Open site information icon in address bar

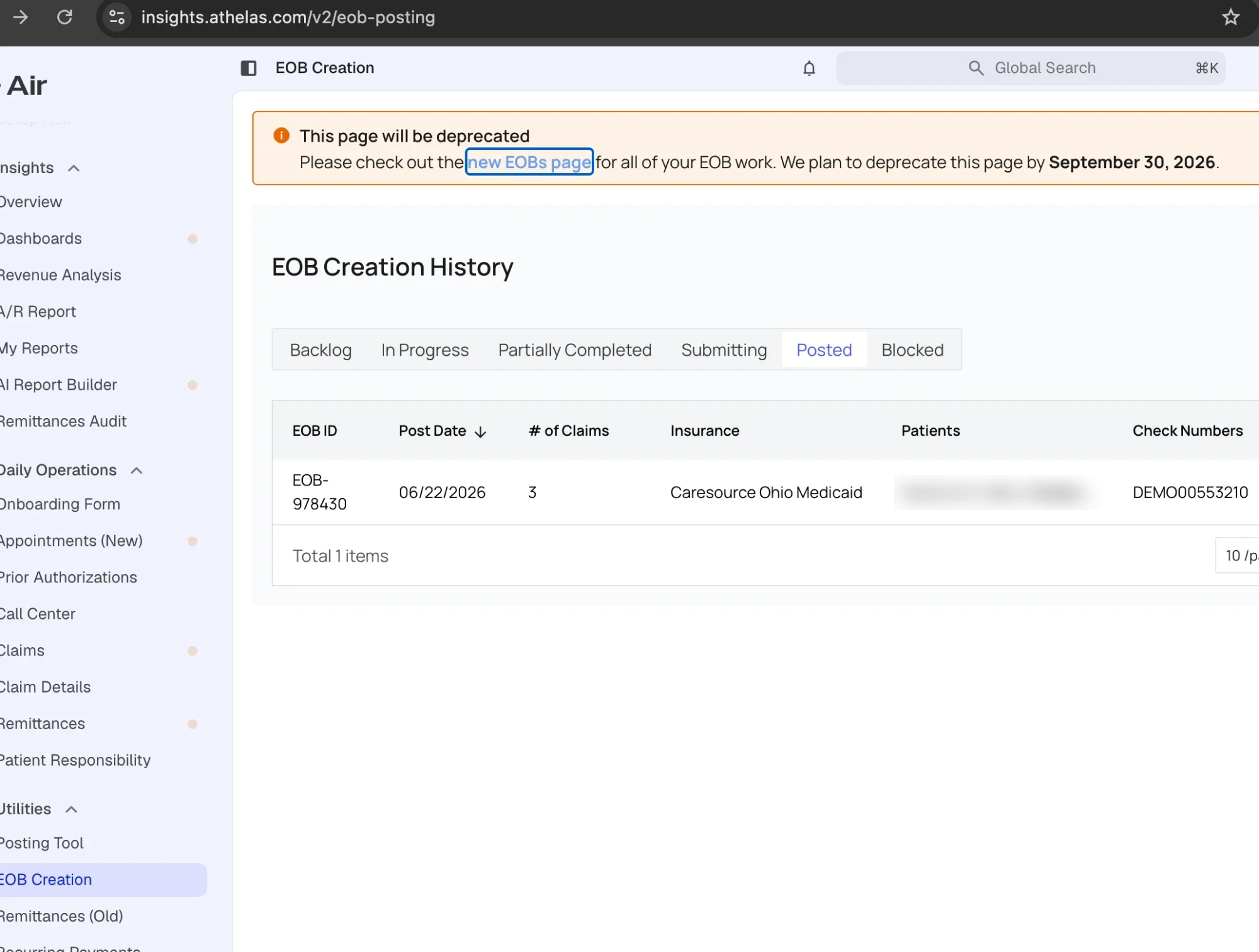tap(117, 17)
